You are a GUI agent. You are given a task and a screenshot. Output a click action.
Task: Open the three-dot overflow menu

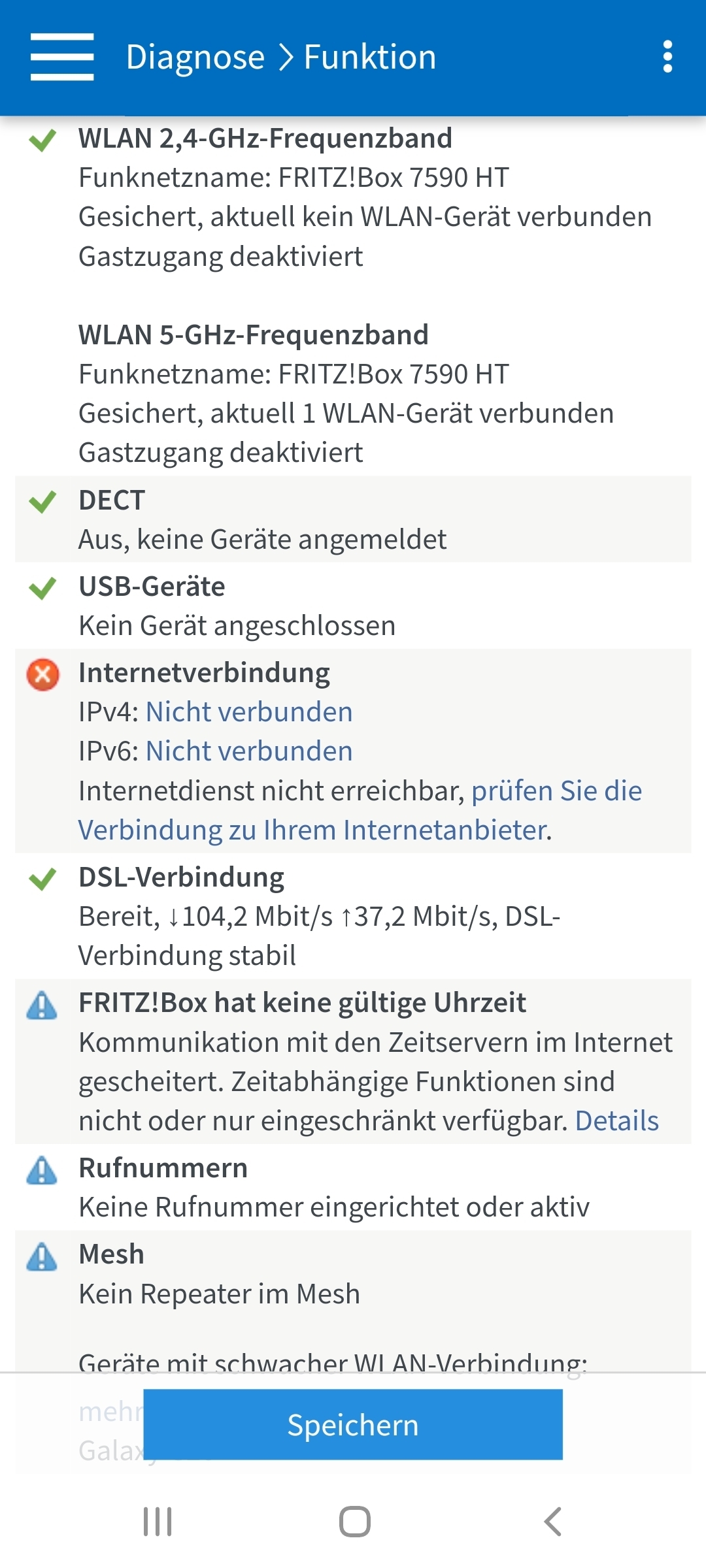667,57
